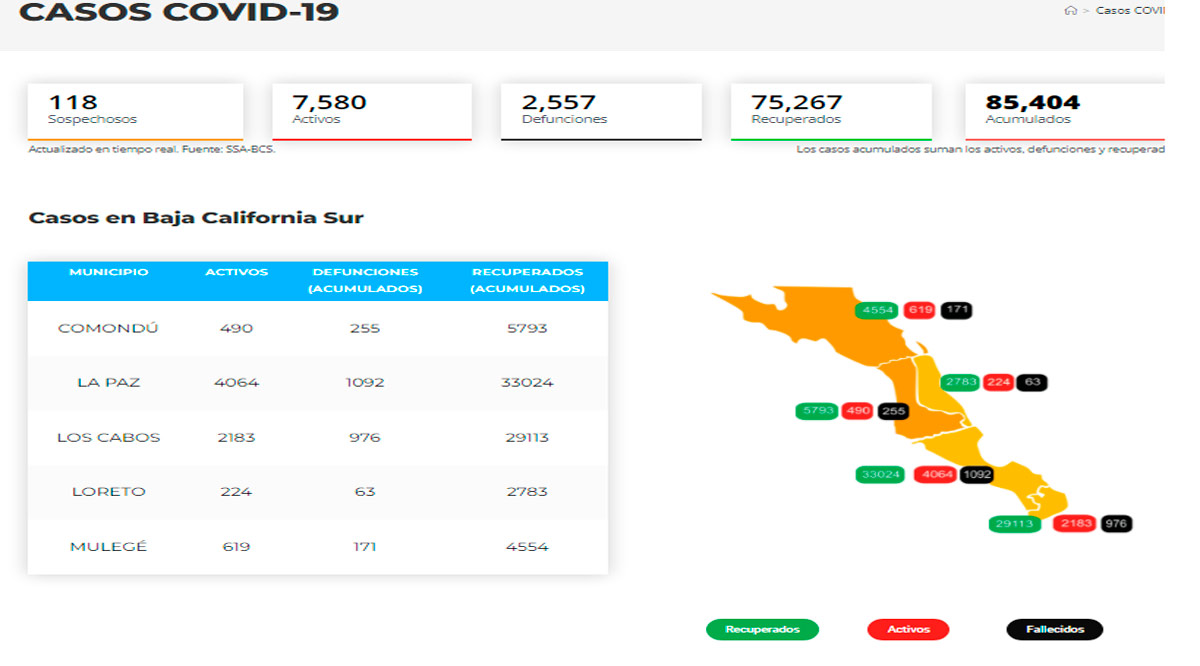Open the ACTIVOS column header
This screenshot has width=1200, height=666.
tap(237, 271)
